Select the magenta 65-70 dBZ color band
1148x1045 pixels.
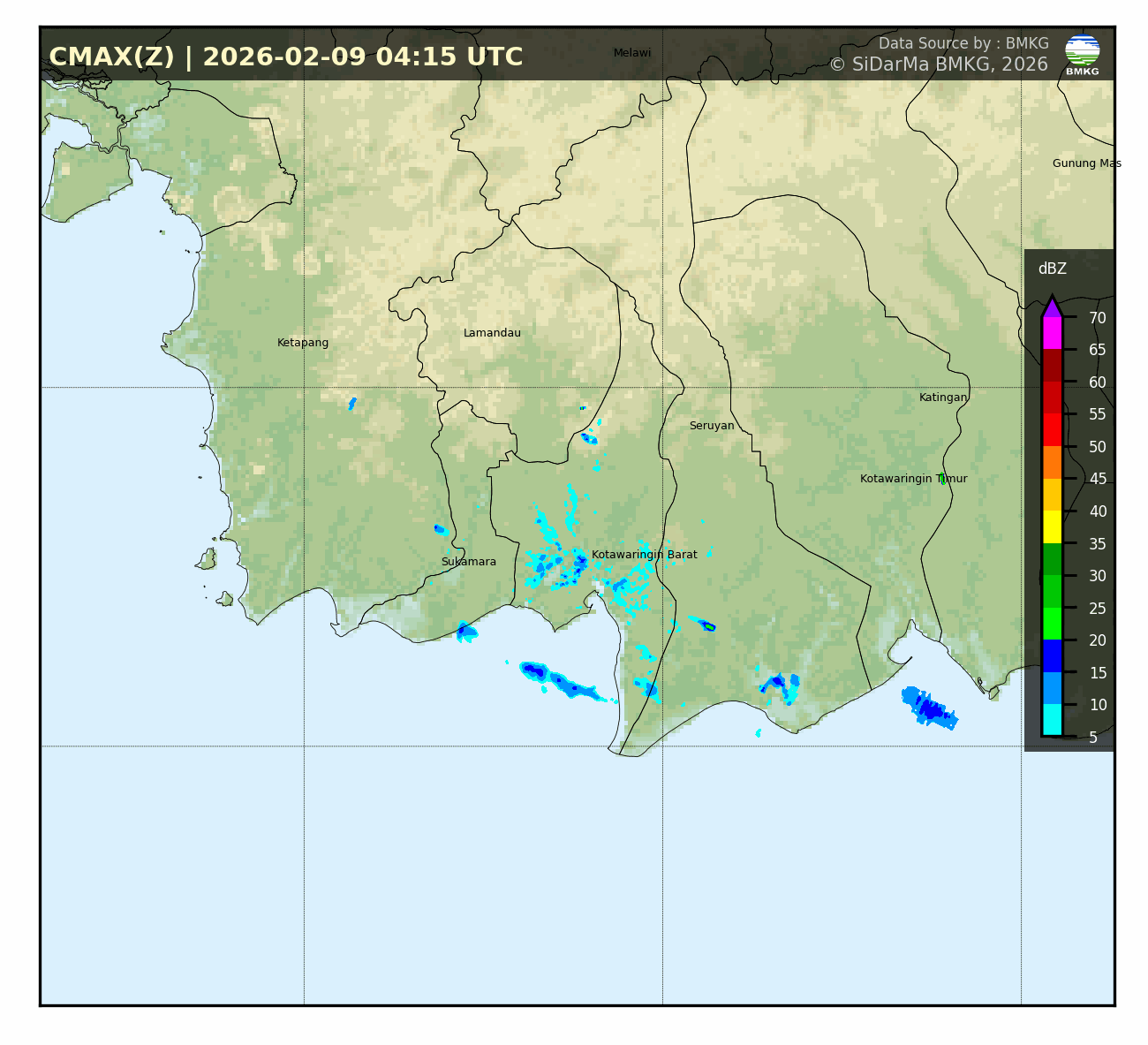coord(1051,333)
